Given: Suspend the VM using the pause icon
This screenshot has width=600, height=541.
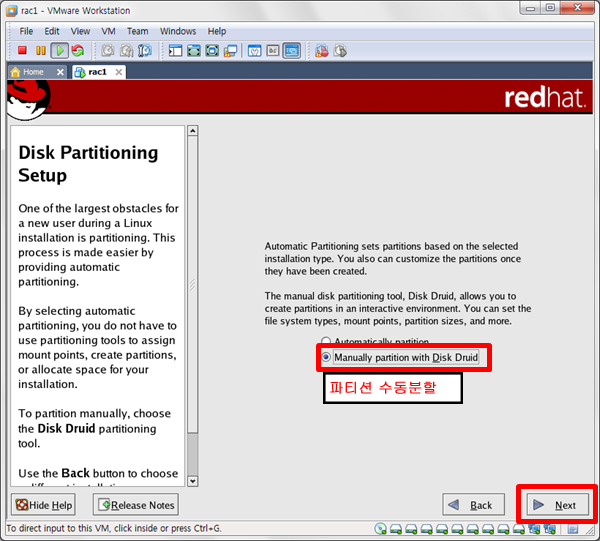Looking at the screenshot, I should pos(41,51).
